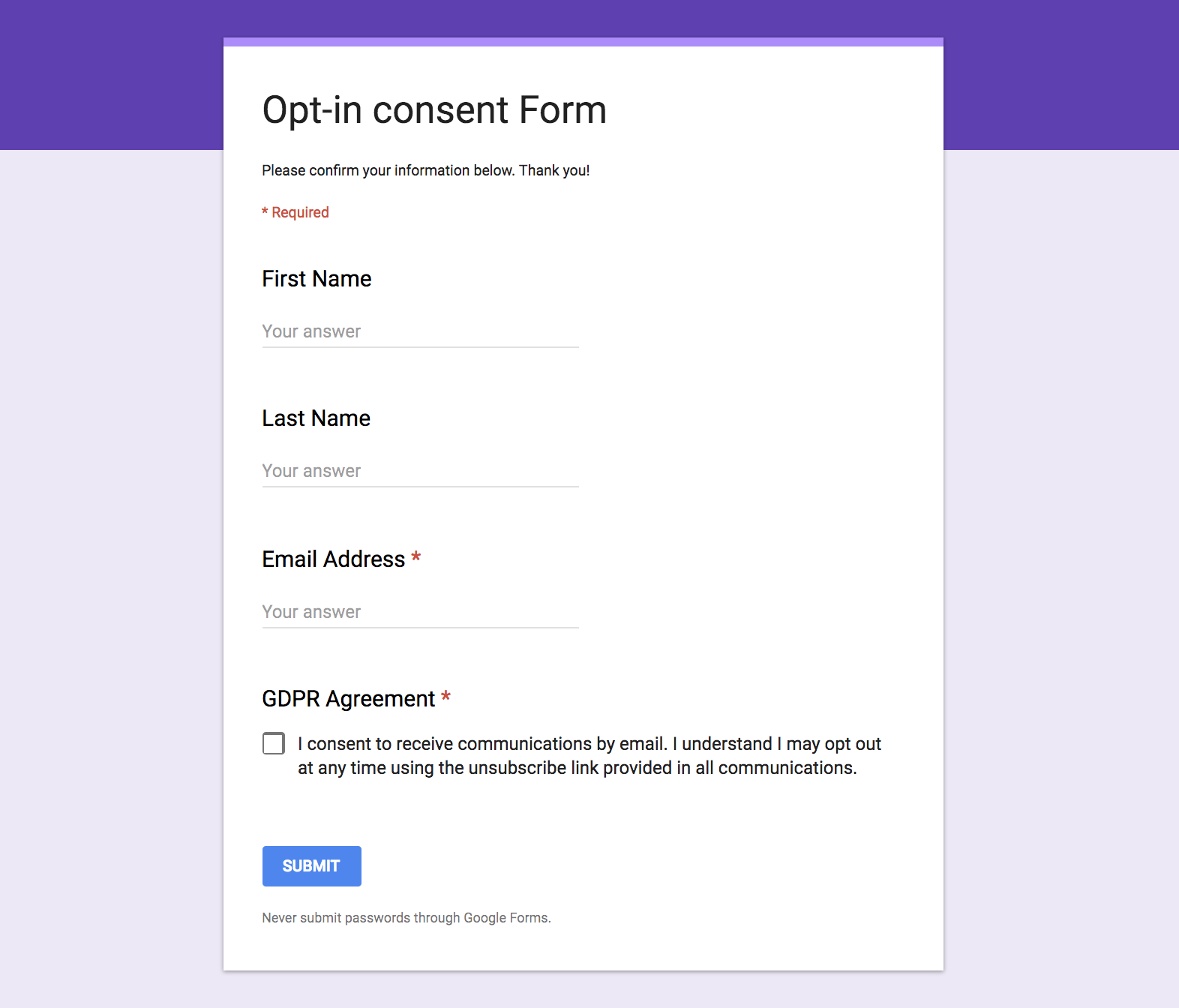Tick the email communications consent box
Screen dimensions: 1179x1008
pyautogui.click(x=273, y=743)
